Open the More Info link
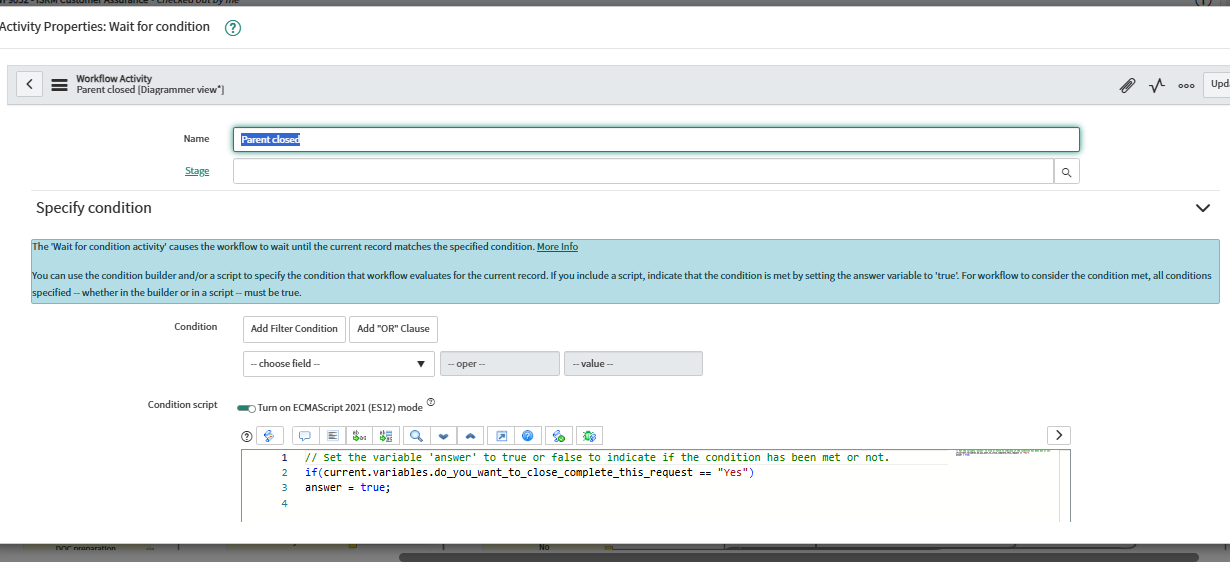Image resolution: width=1230 pixels, height=562 pixels. 557,247
